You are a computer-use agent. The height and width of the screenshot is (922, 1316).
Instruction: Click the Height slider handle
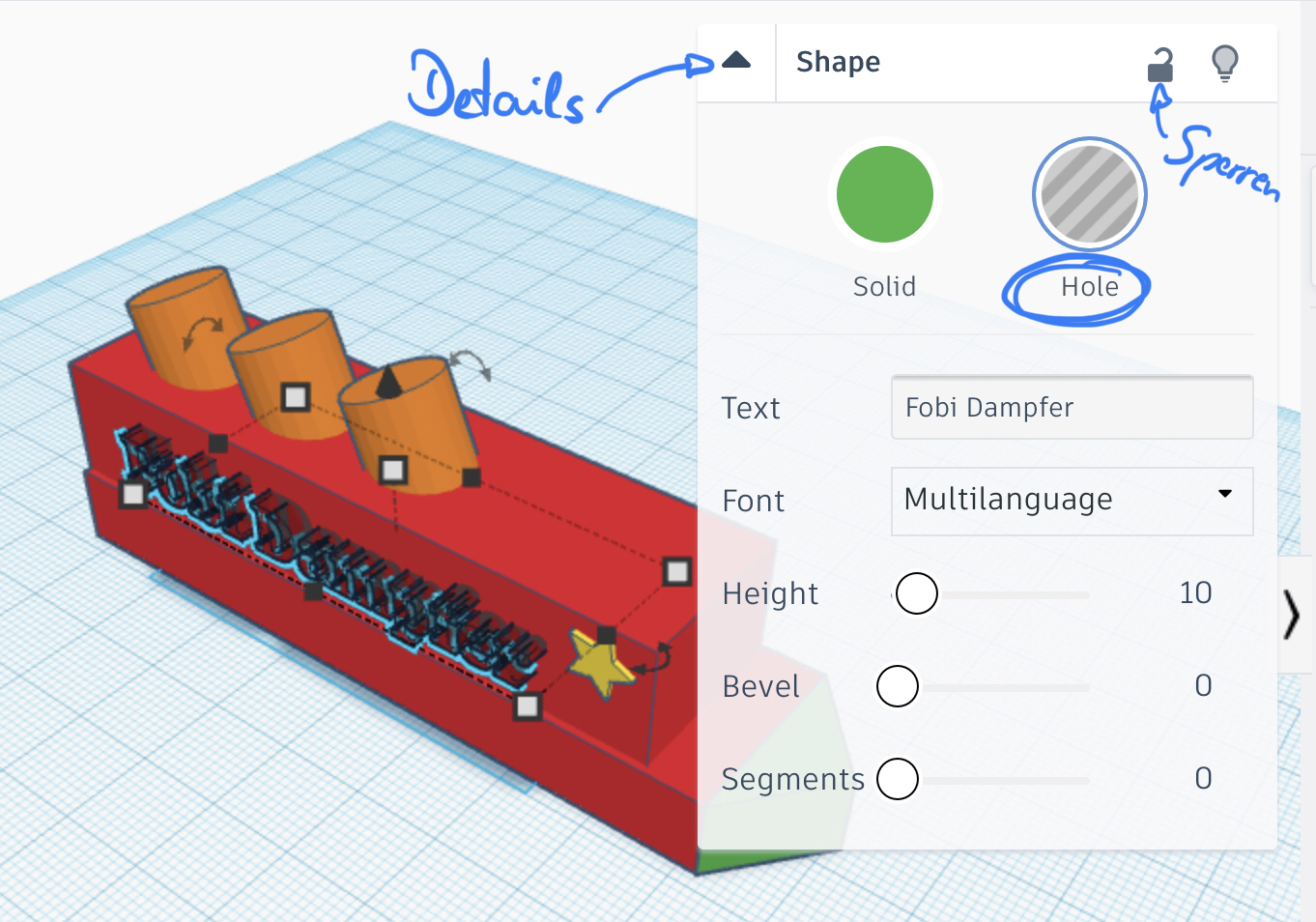pyautogui.click(x=916, y=593)
